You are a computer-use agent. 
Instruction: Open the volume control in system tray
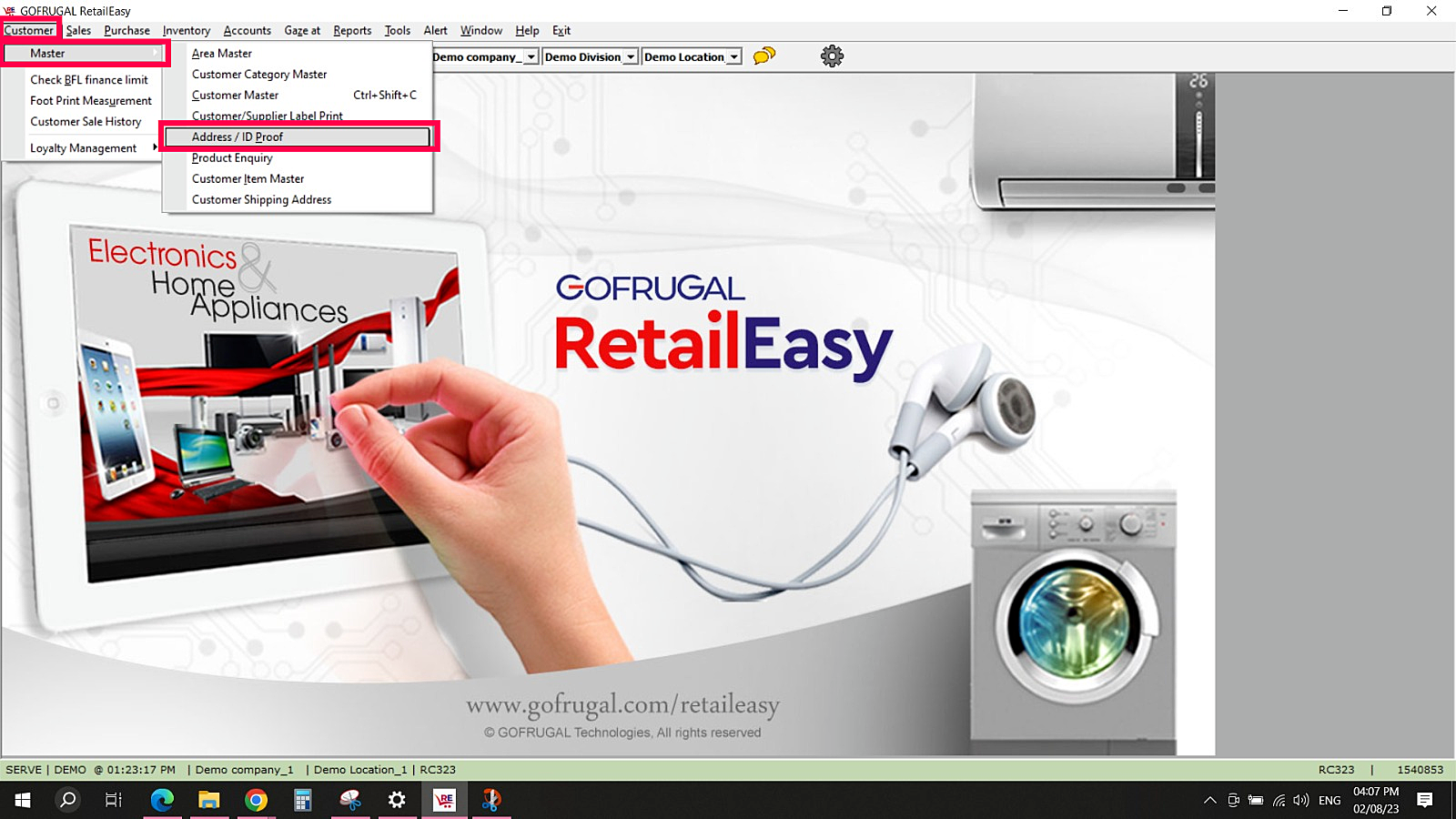1301,801
